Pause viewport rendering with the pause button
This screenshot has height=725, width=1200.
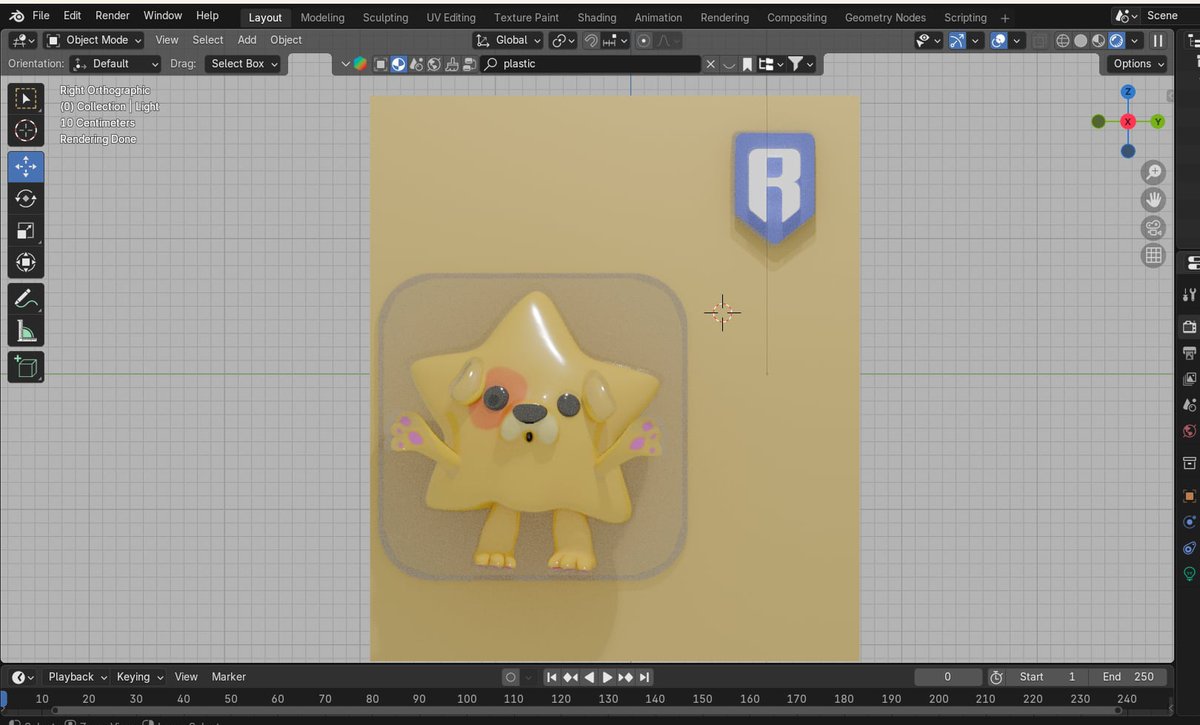coord(1157,41)
